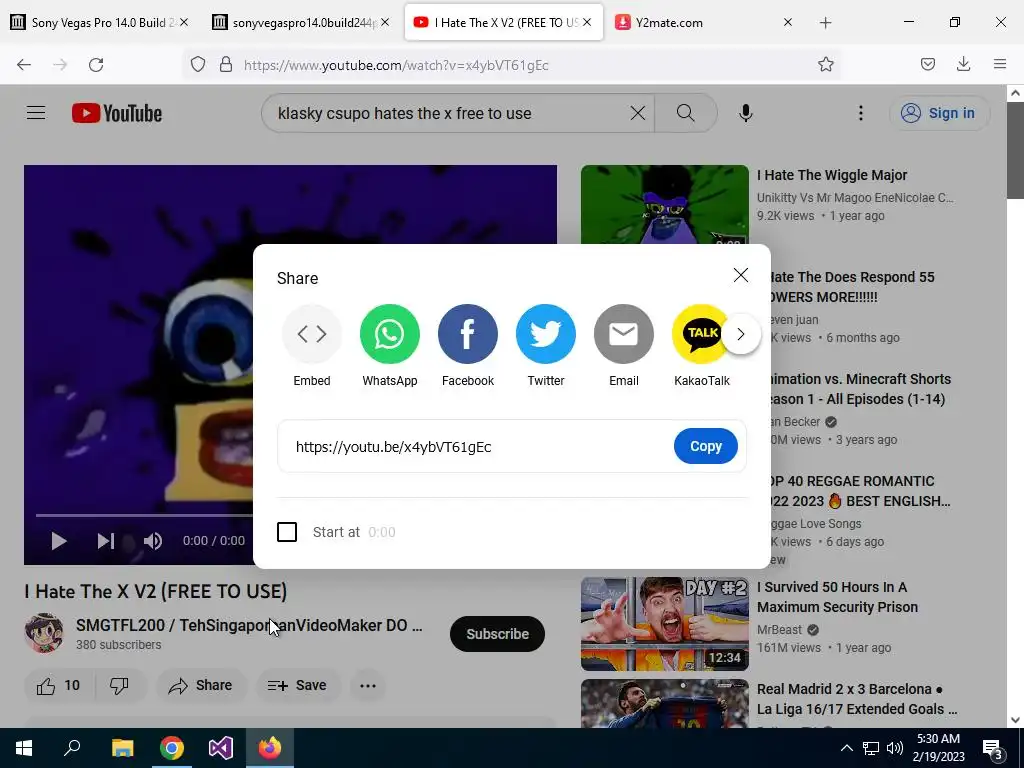Click the Embed share icon

(312, 334)
